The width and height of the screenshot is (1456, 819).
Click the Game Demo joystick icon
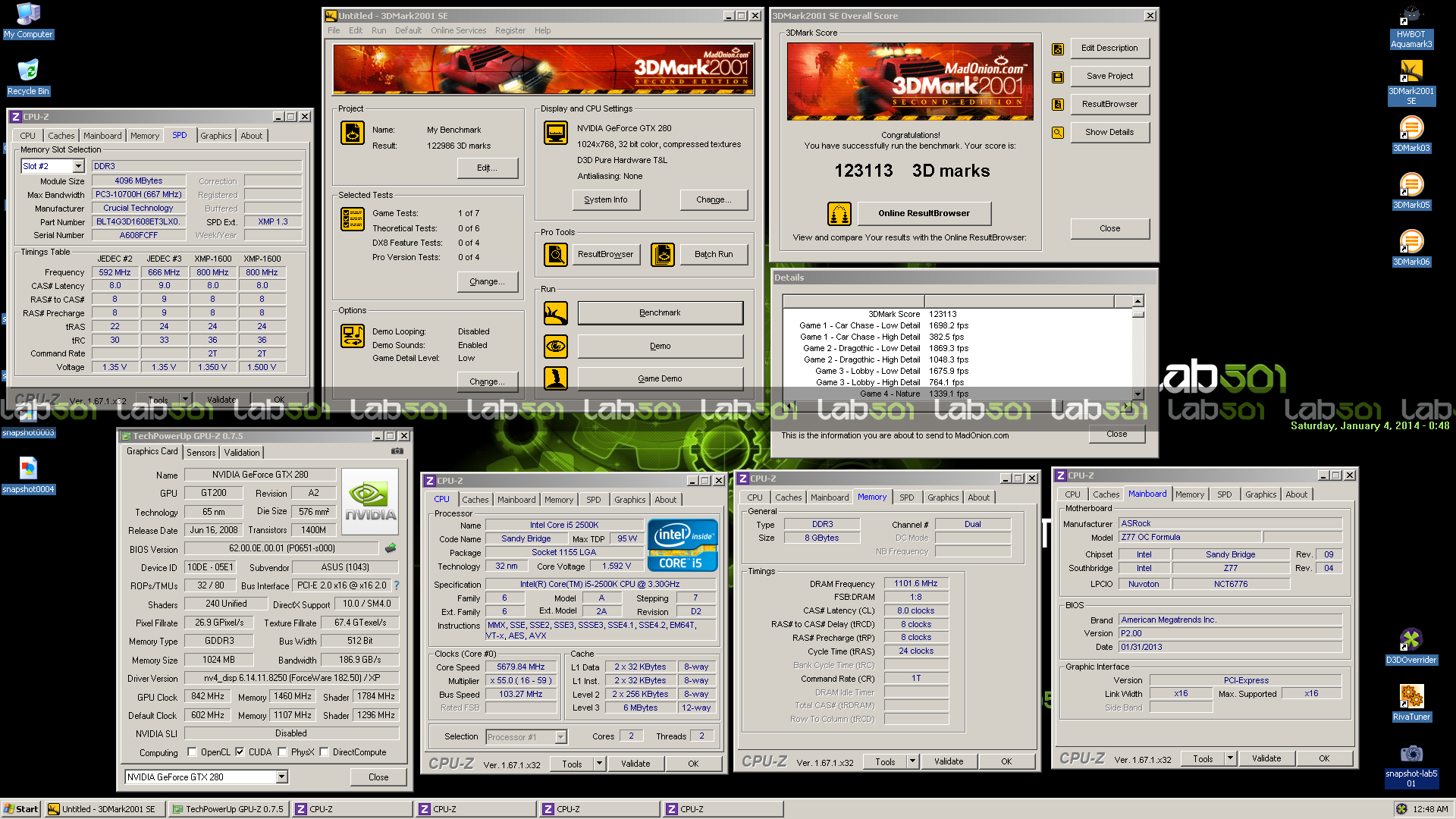tap(556, 378)
